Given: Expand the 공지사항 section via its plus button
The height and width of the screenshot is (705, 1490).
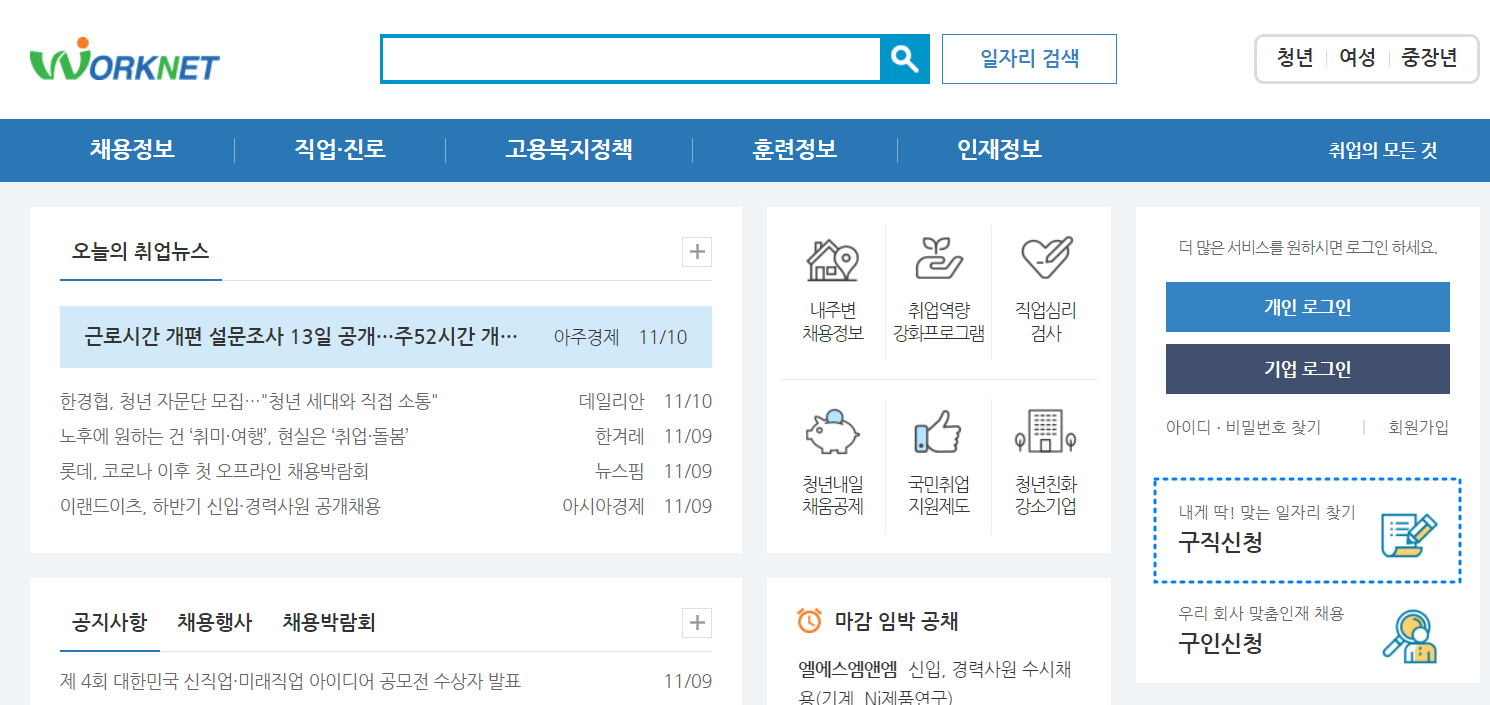Looking at the screenshot, I should click(696, 622).
